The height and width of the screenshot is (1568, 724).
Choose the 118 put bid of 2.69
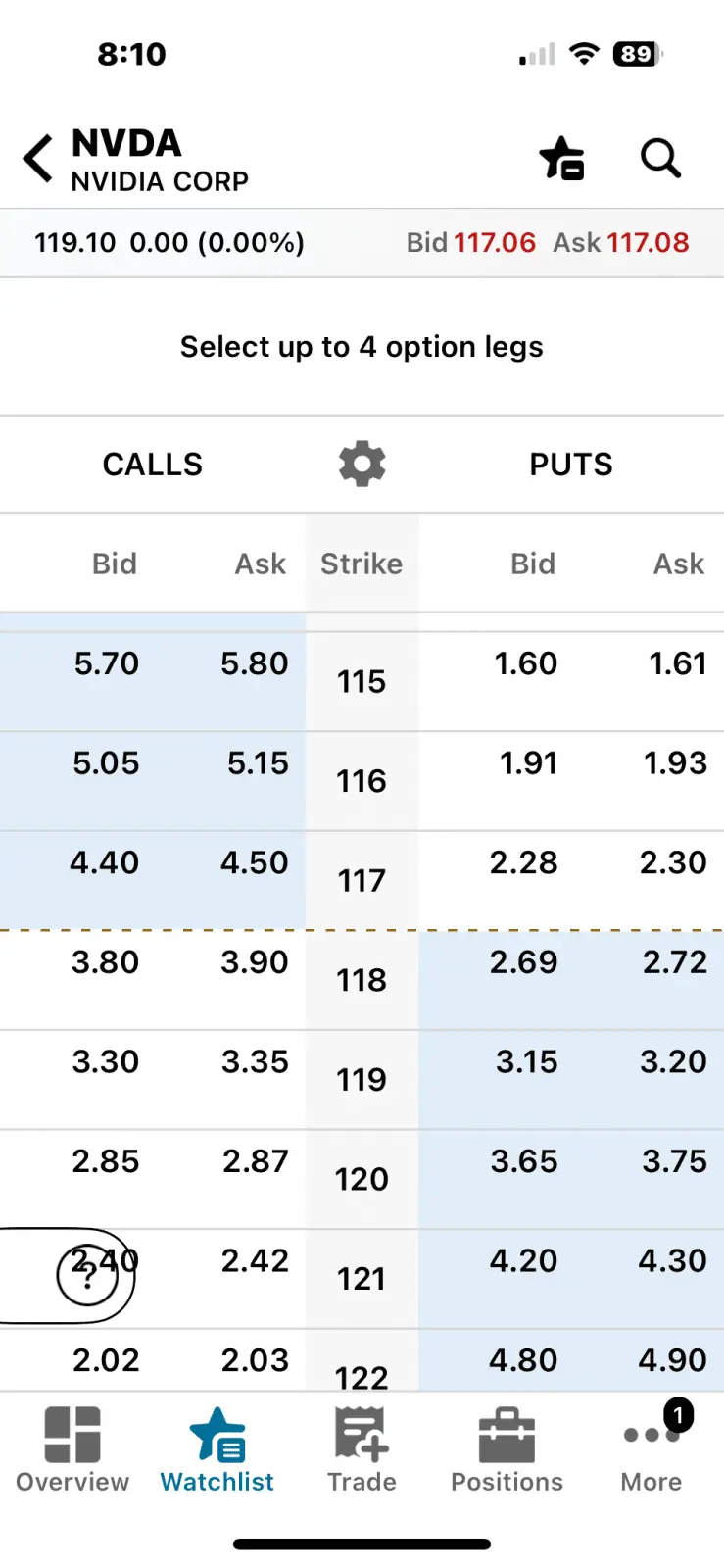(524, 962)
